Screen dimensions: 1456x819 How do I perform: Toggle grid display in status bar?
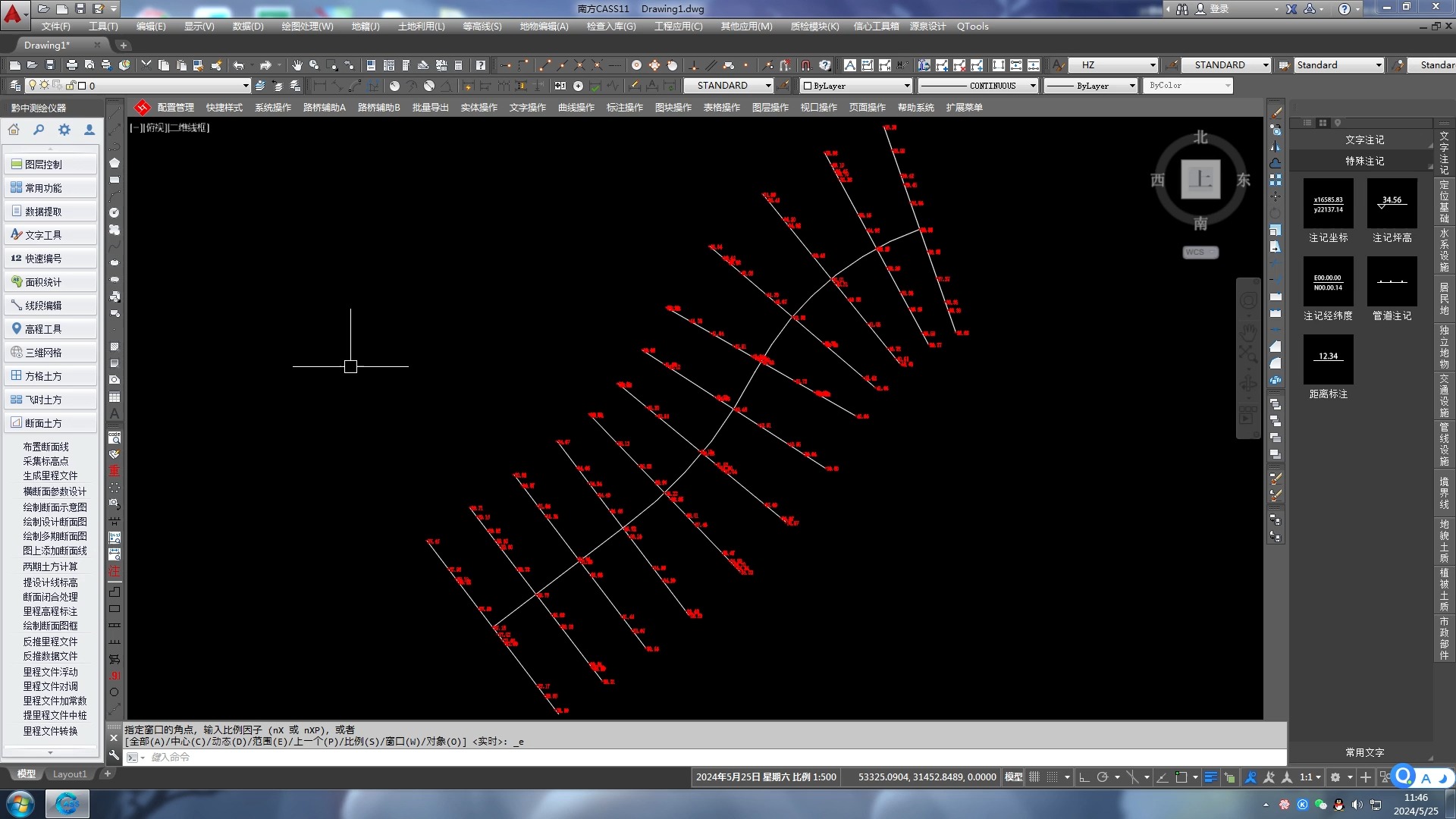click(x=1034, y=777)
